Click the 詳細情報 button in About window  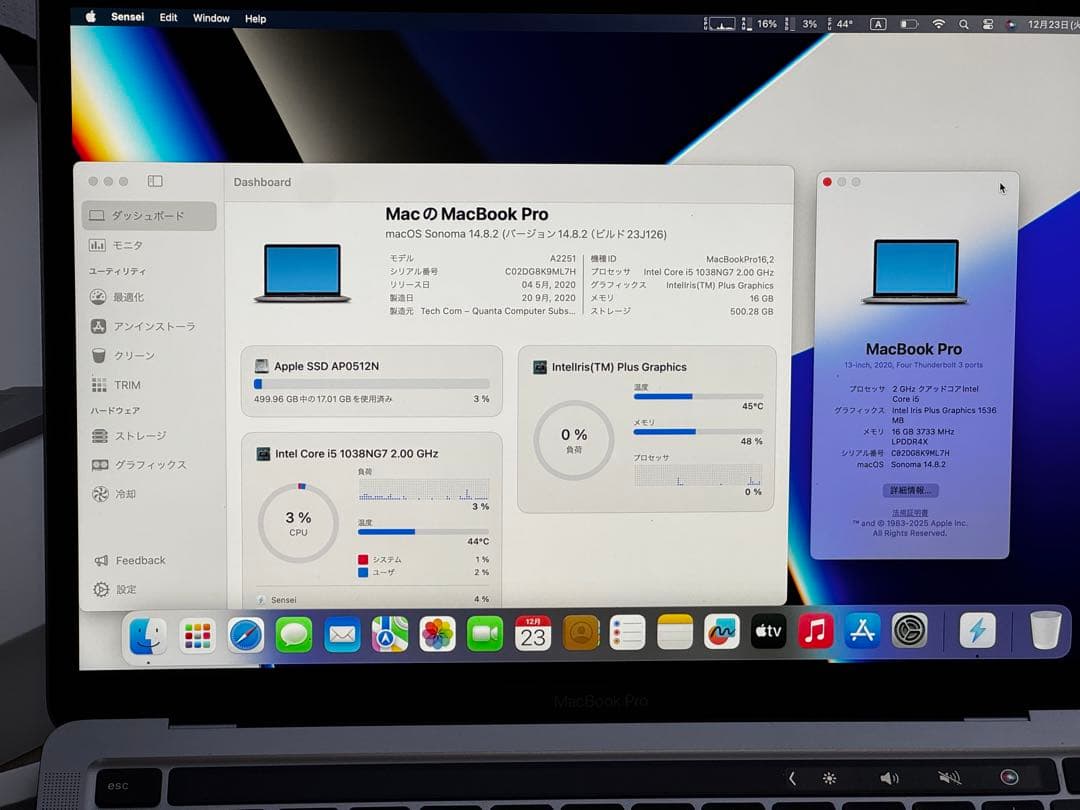coord(913,490)
